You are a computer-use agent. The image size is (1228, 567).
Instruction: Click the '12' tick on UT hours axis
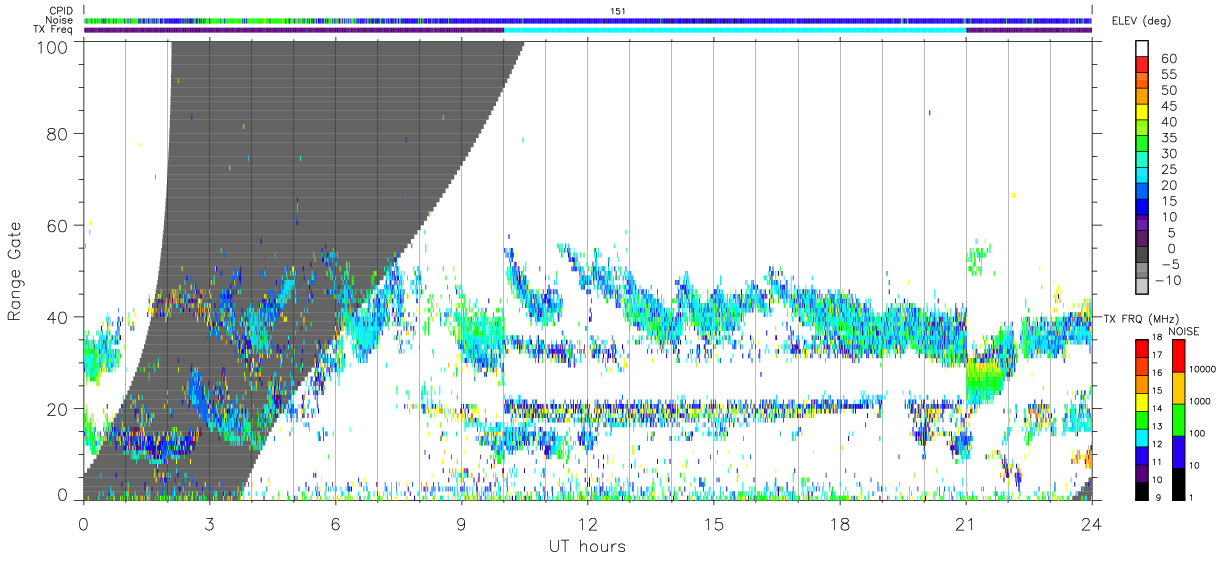(588, 523)
